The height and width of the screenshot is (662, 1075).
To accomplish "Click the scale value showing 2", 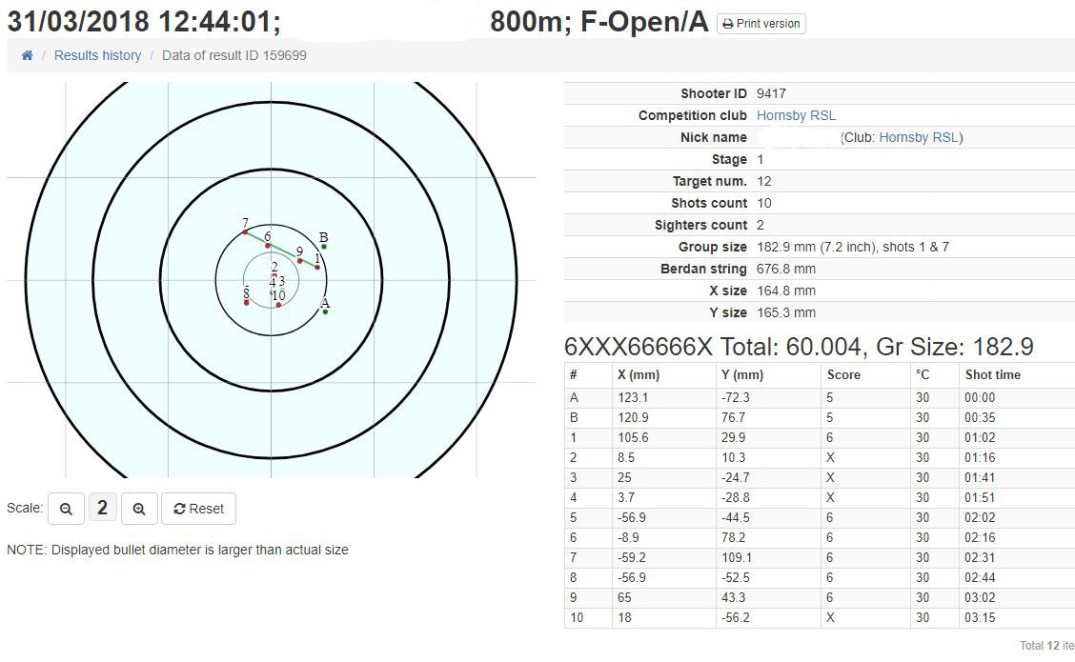I will [x=103, y=508].
